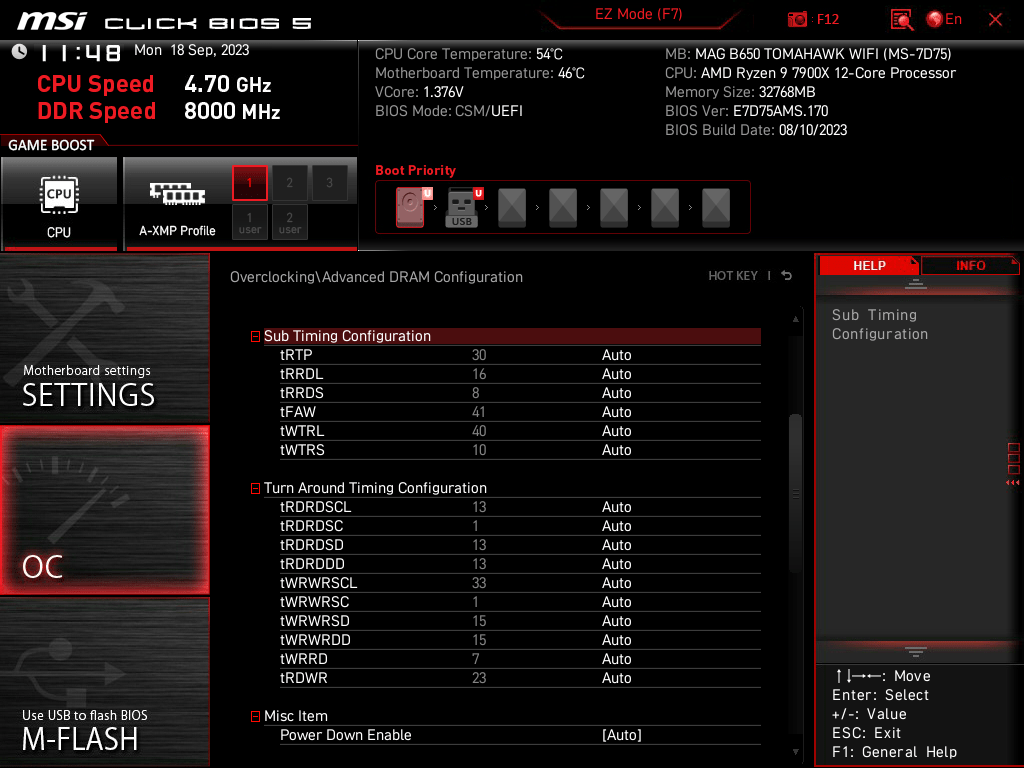
Task: Change language via the En globe icon
Action: click(944, 20)
